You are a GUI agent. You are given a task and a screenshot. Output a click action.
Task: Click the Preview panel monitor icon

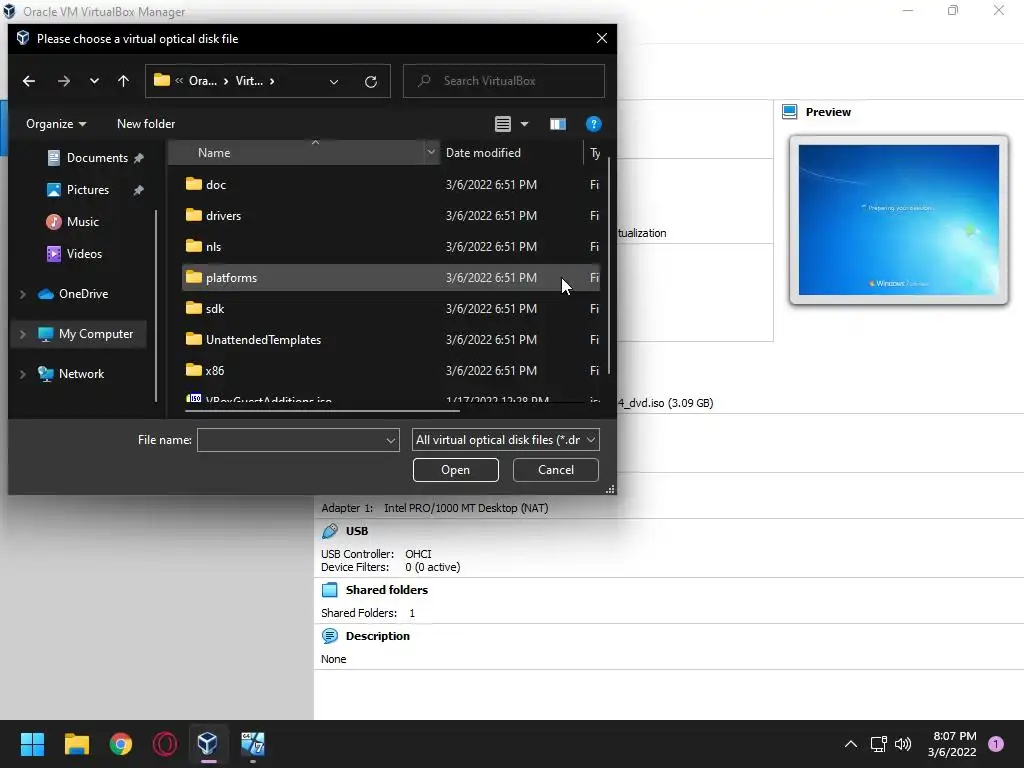tap(790, 112)
